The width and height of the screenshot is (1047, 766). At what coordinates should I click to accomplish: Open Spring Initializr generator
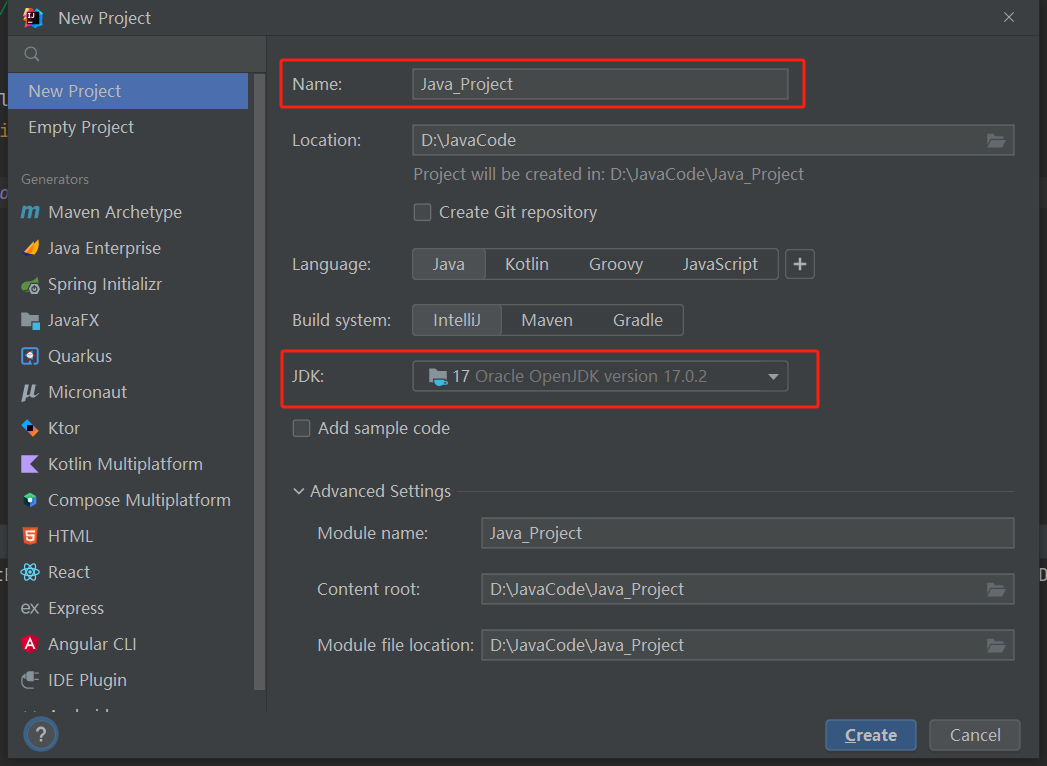tap(128, 284)
